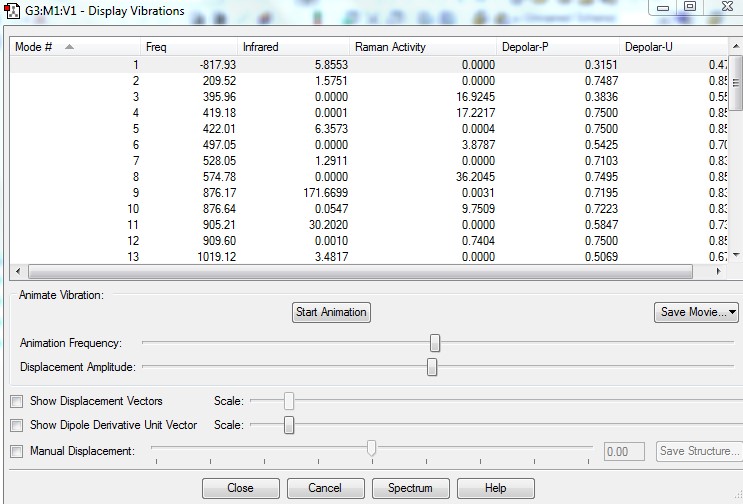Click the table's vertical scroll down arrow
The width and height of the screenshot is (743, 504).
[x=736, y=255]
